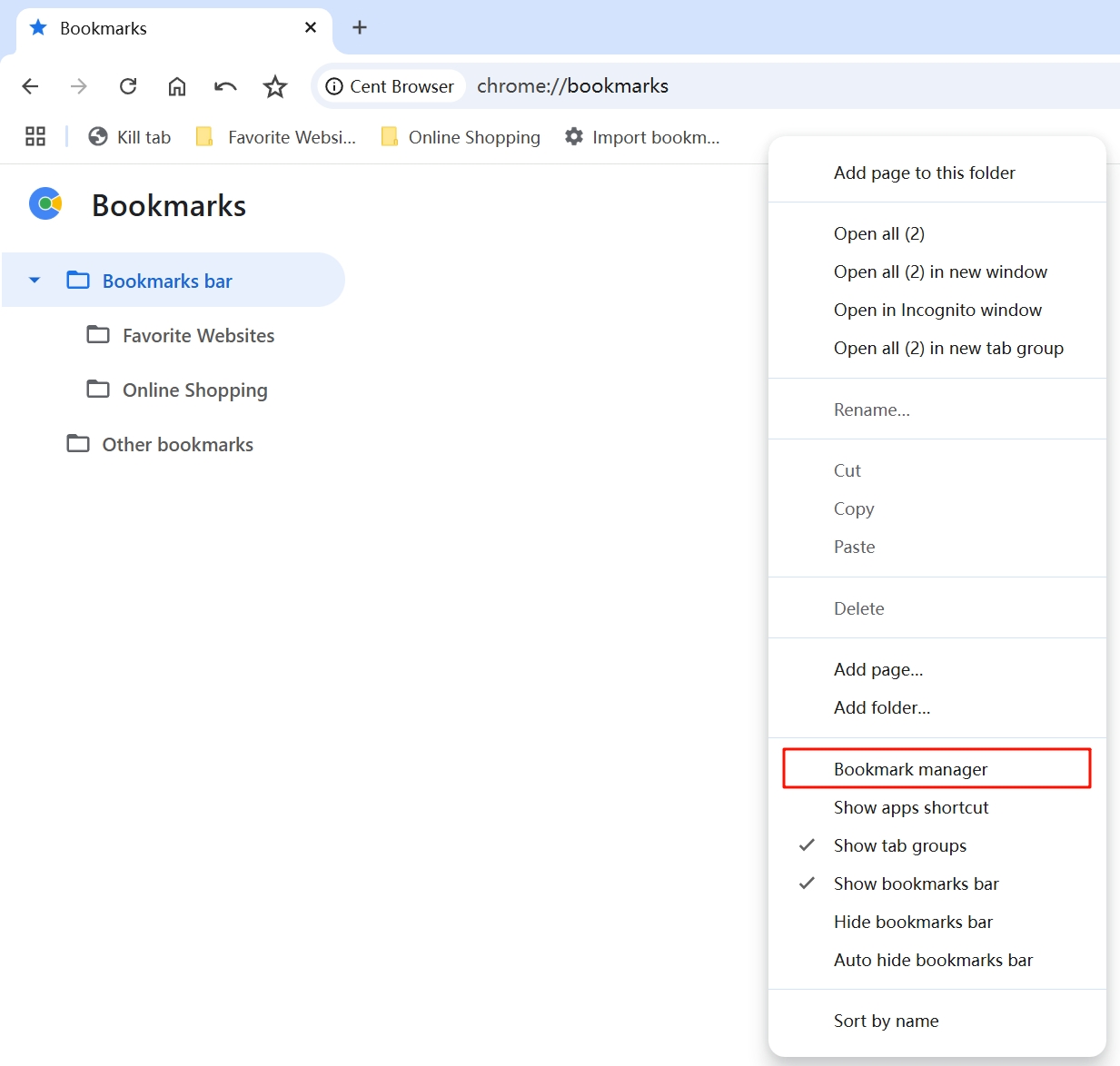Enable Show apps shortcut option
This screenshot has height=1066, width=1120.
point(910,807)
